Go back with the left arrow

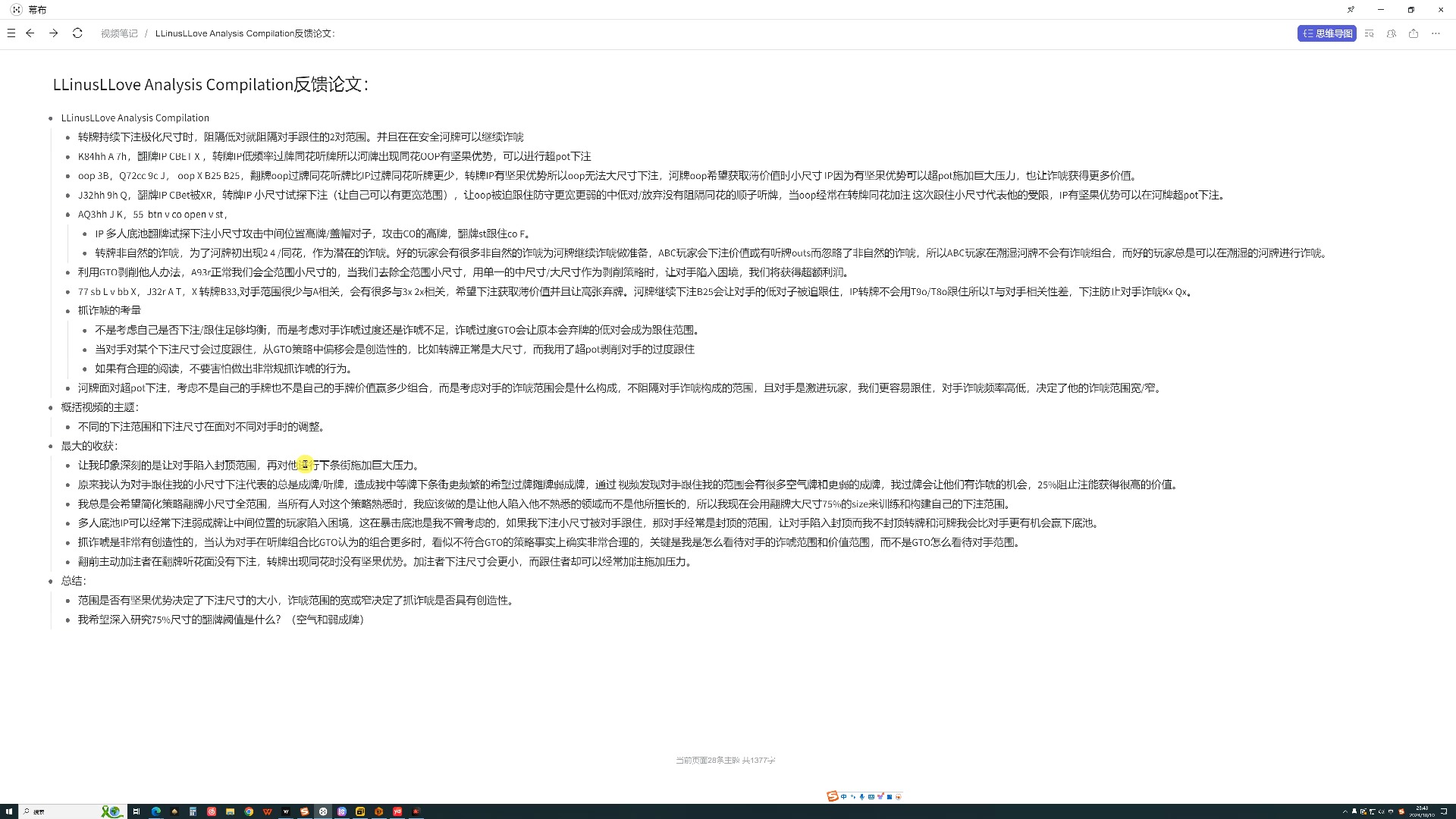(30, 33)
